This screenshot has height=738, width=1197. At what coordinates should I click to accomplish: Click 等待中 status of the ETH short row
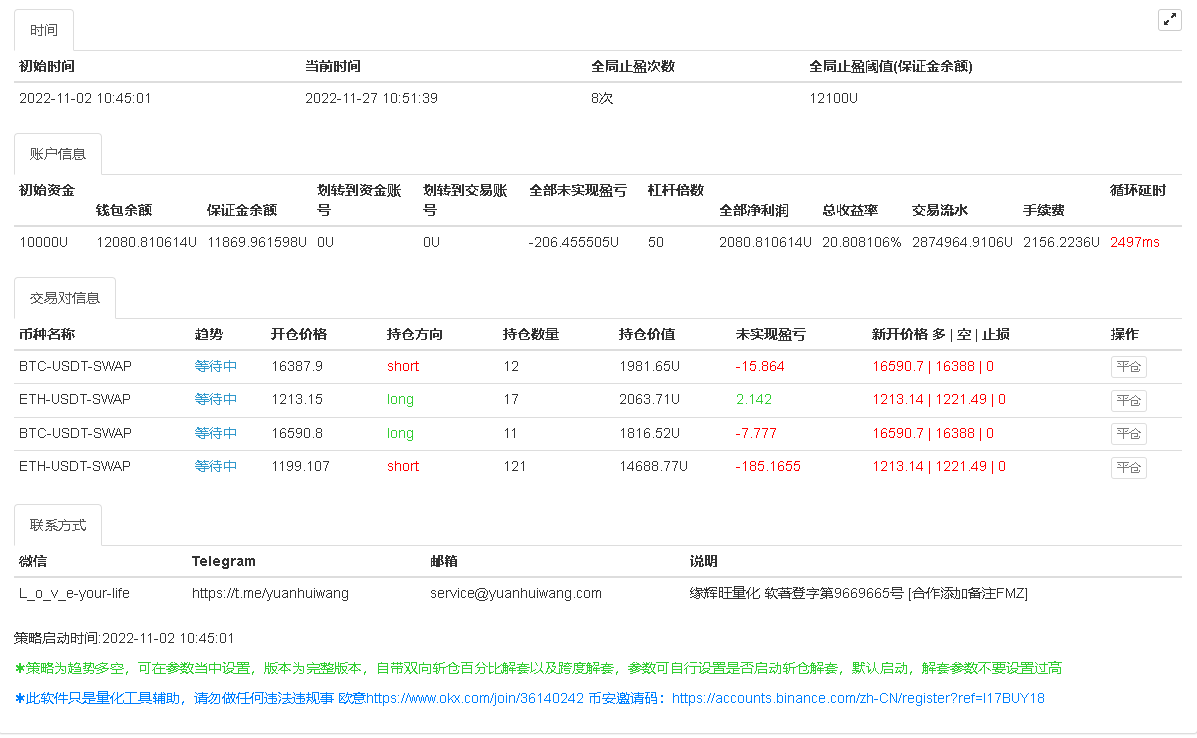216,466
